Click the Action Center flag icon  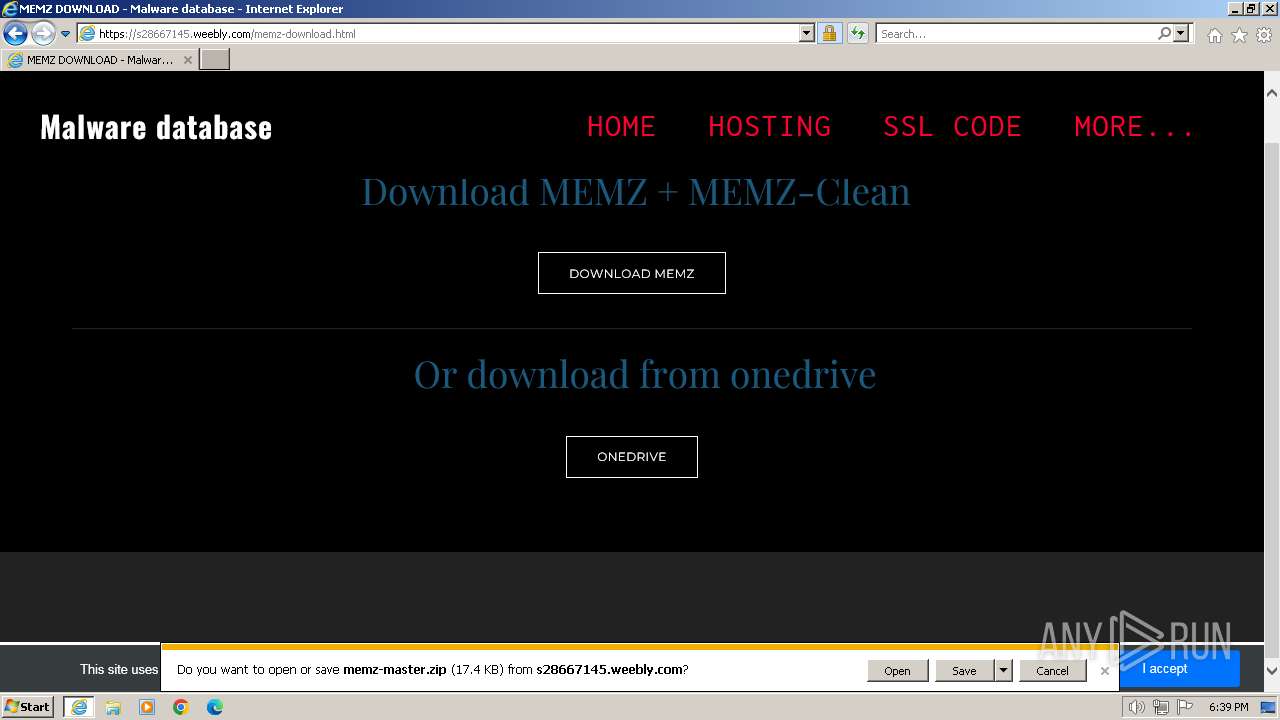[1184, 707]
